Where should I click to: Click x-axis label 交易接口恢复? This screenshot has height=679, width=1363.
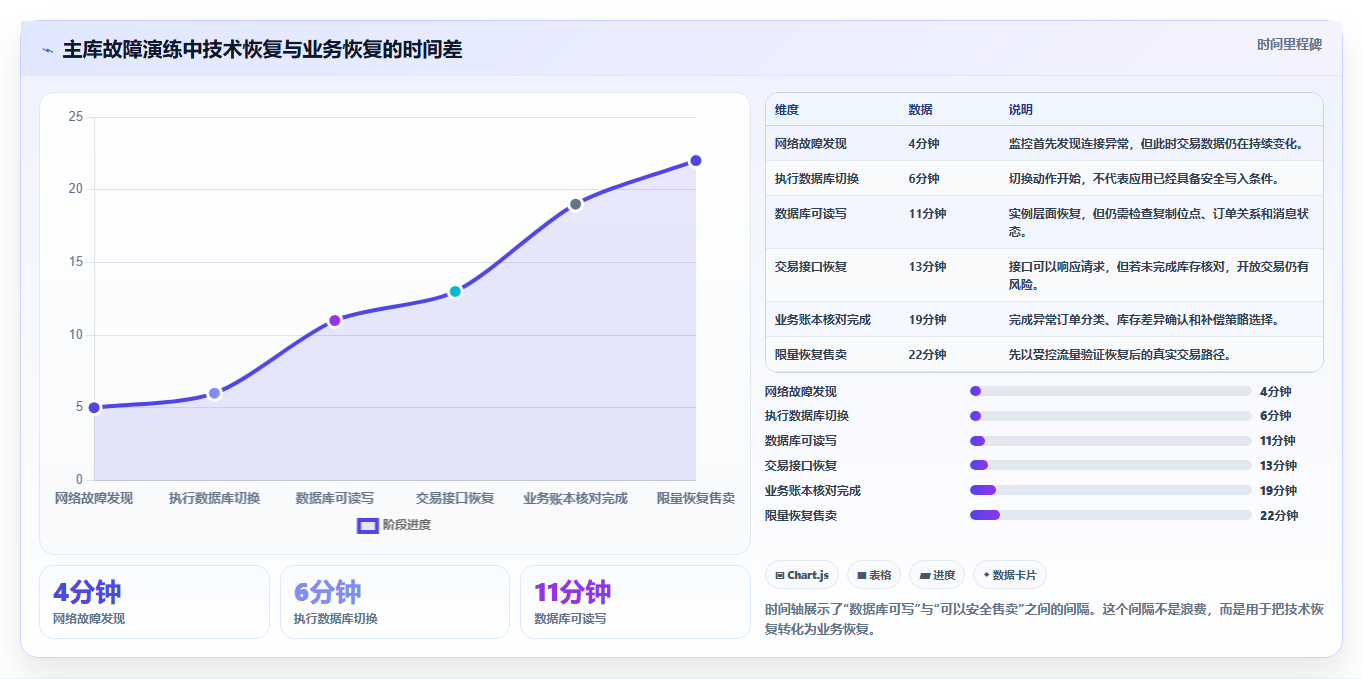point(455,498)
